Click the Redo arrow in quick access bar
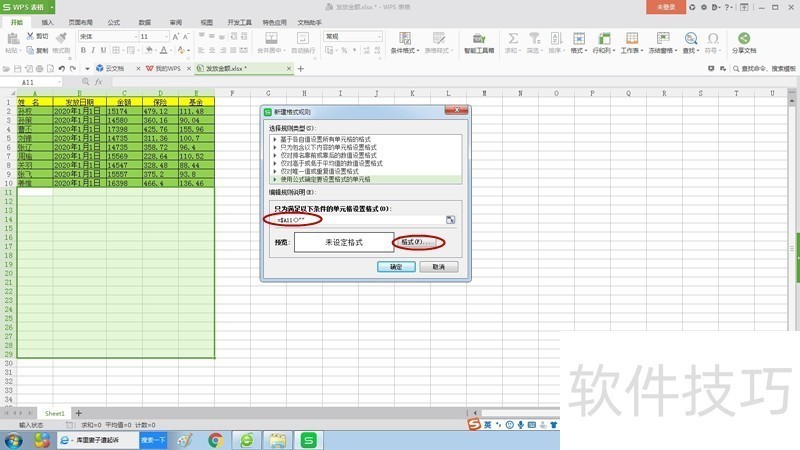 (x=73, y=68)
